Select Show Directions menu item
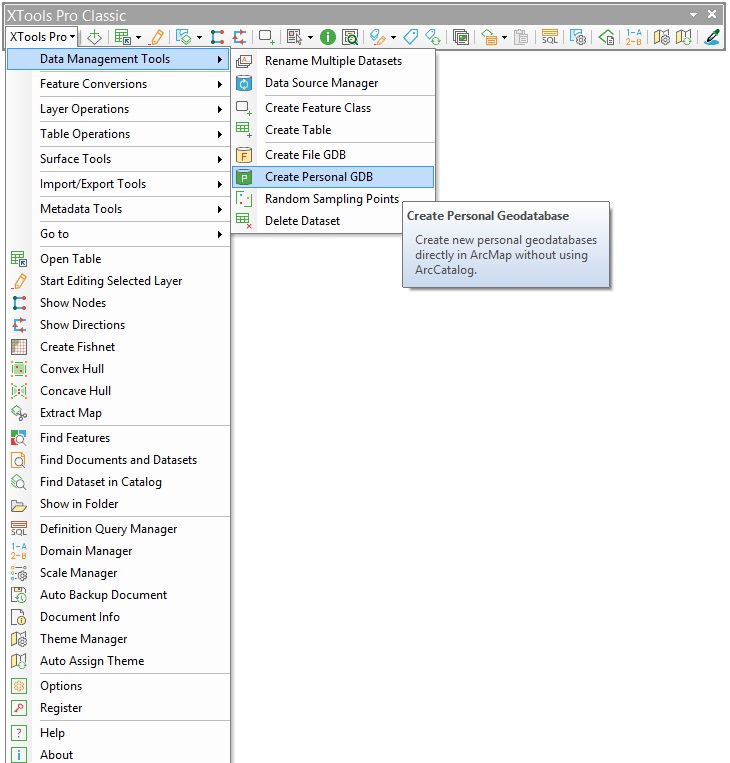Screen dimensions: 730x763 pos(118,325)
